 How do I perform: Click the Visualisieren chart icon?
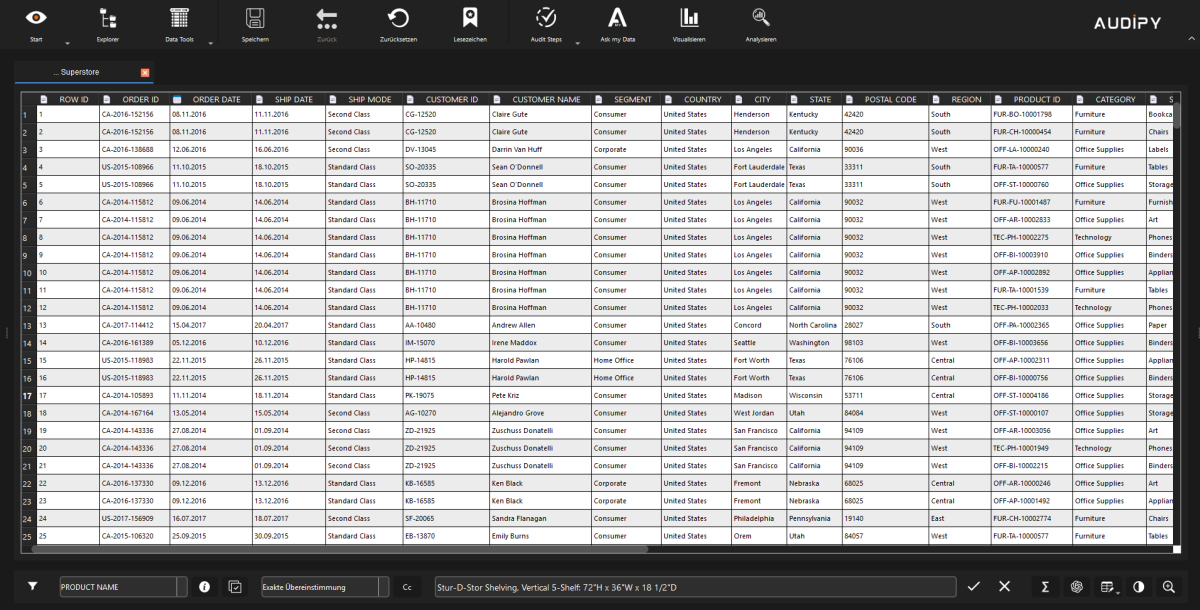(x=689, y=18)
